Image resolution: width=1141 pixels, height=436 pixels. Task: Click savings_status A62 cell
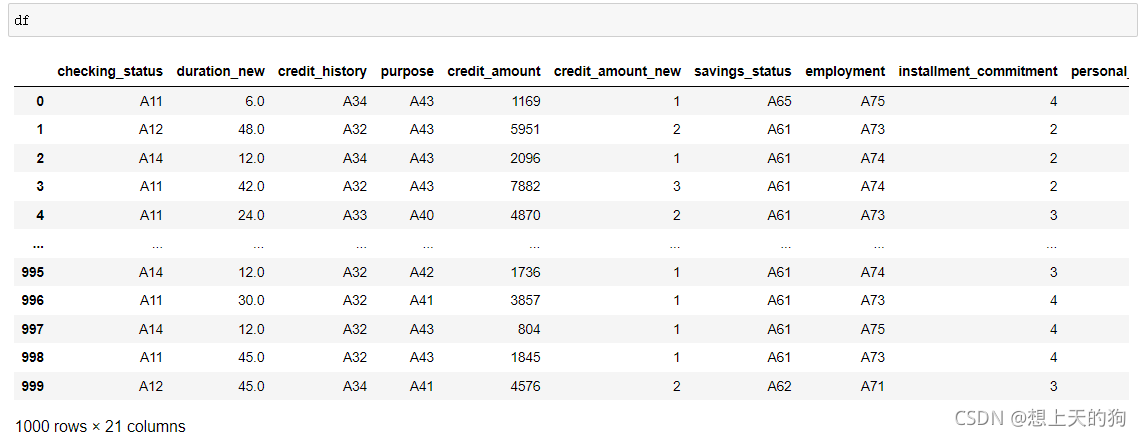pyautogui.click(x=779, y=387)
